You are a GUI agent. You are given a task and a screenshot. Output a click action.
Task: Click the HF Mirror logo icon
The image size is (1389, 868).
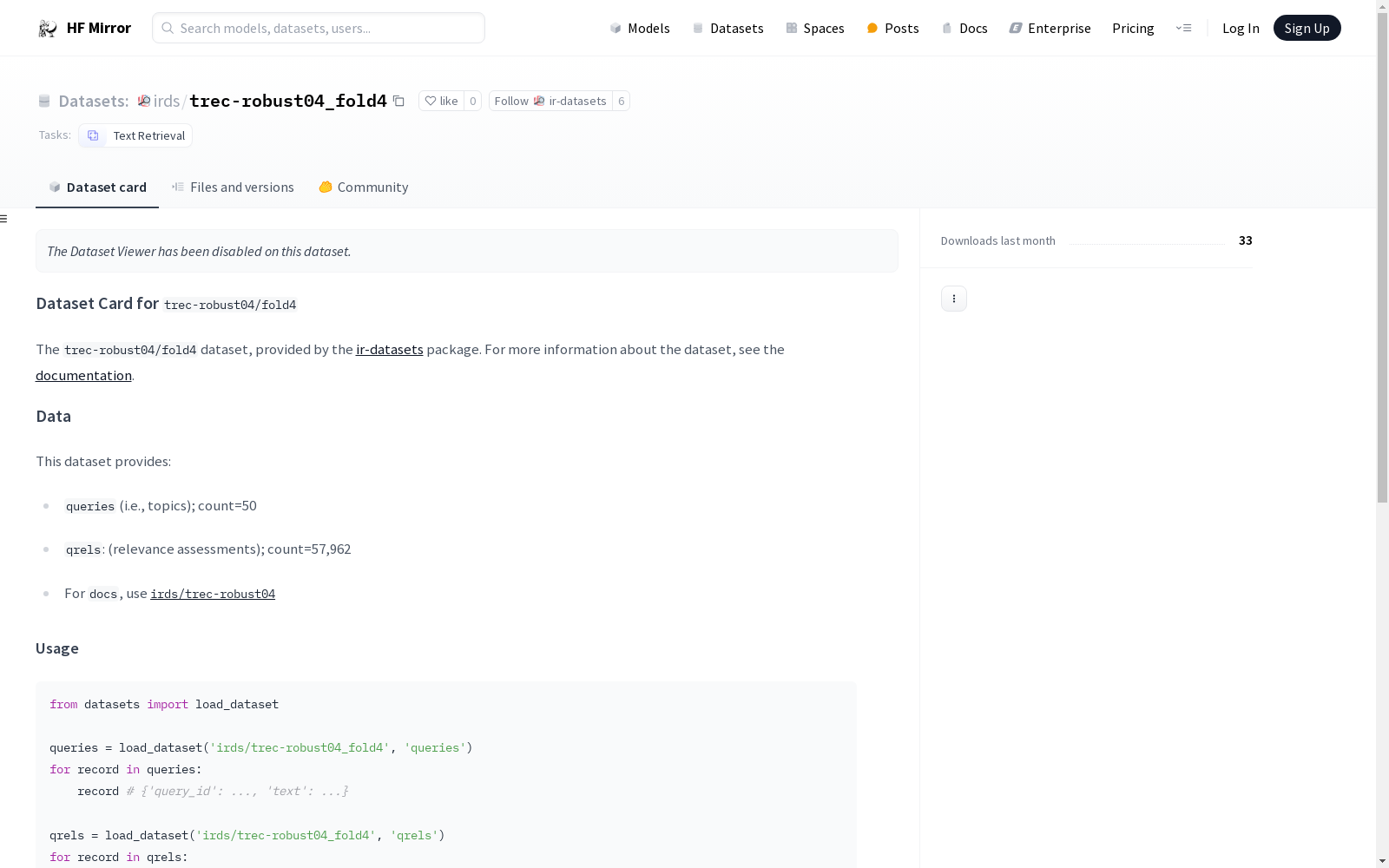[x=48, y=29]
